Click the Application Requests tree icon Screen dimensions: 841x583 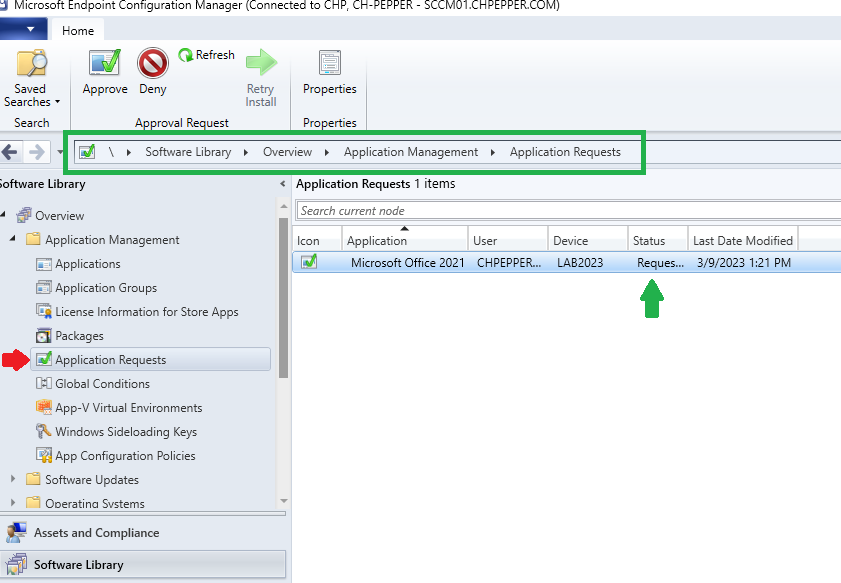(44, 359)
